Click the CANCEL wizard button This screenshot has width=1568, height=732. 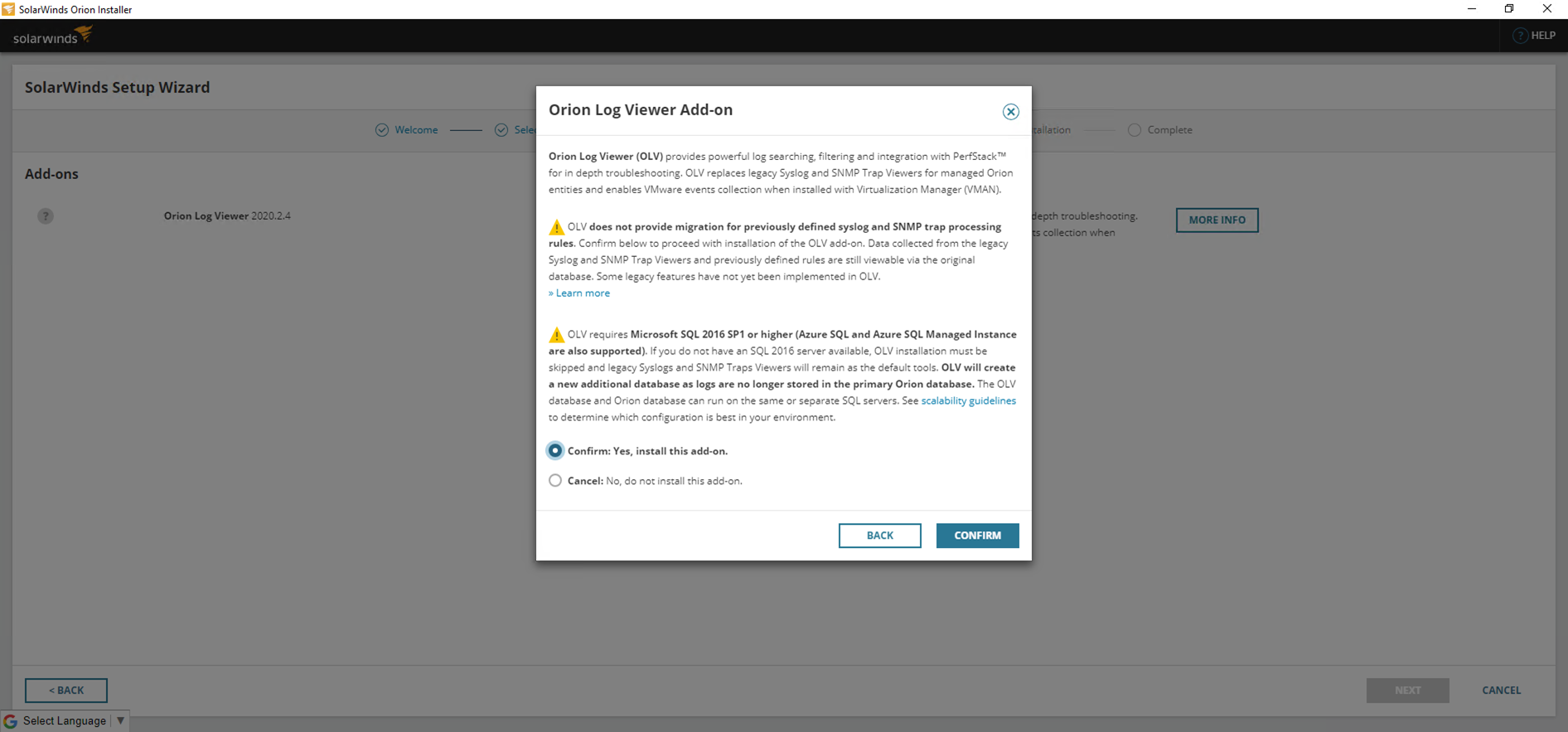1501,691
